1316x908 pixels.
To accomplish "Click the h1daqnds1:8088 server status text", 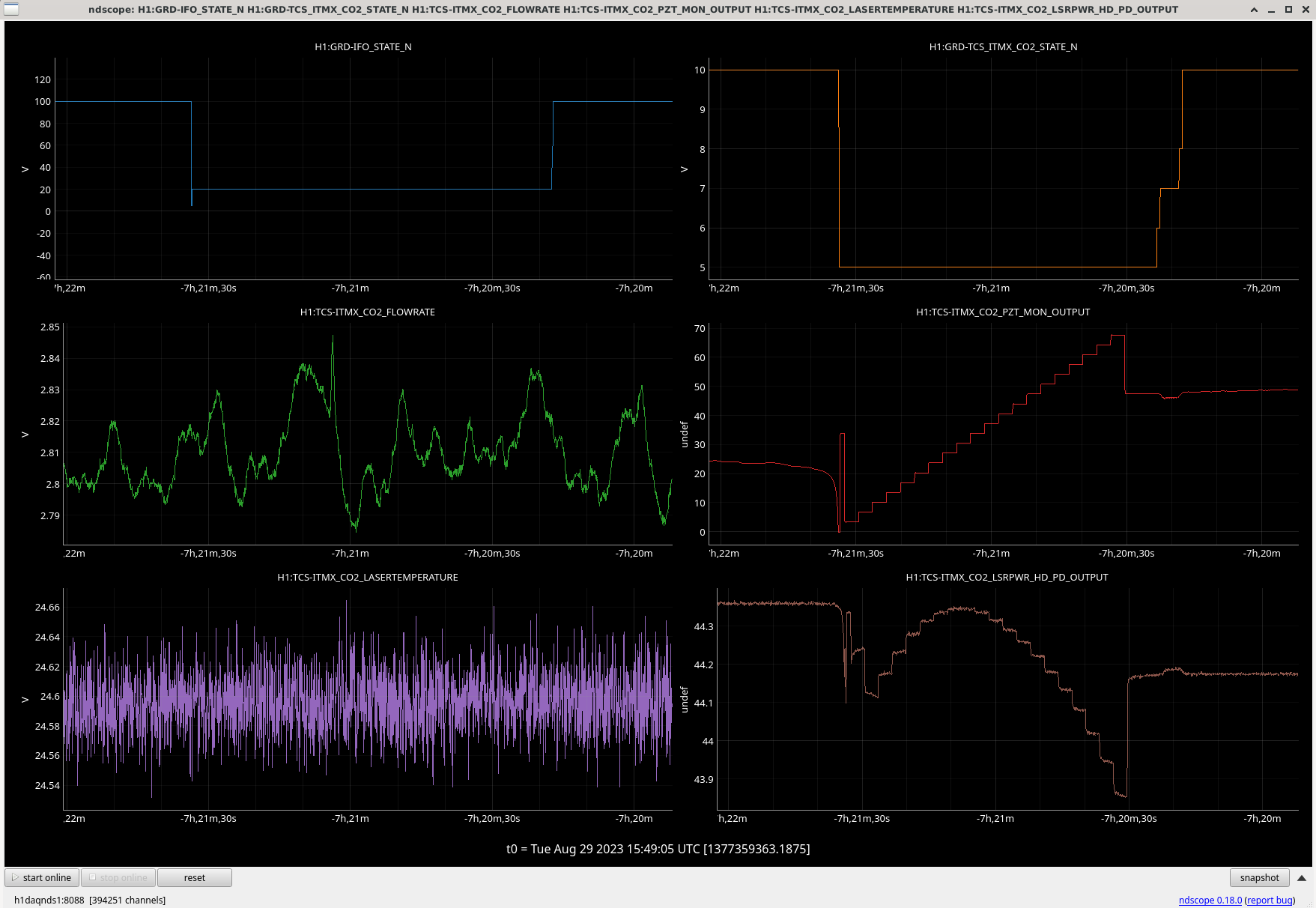I will tap(49, 900).
